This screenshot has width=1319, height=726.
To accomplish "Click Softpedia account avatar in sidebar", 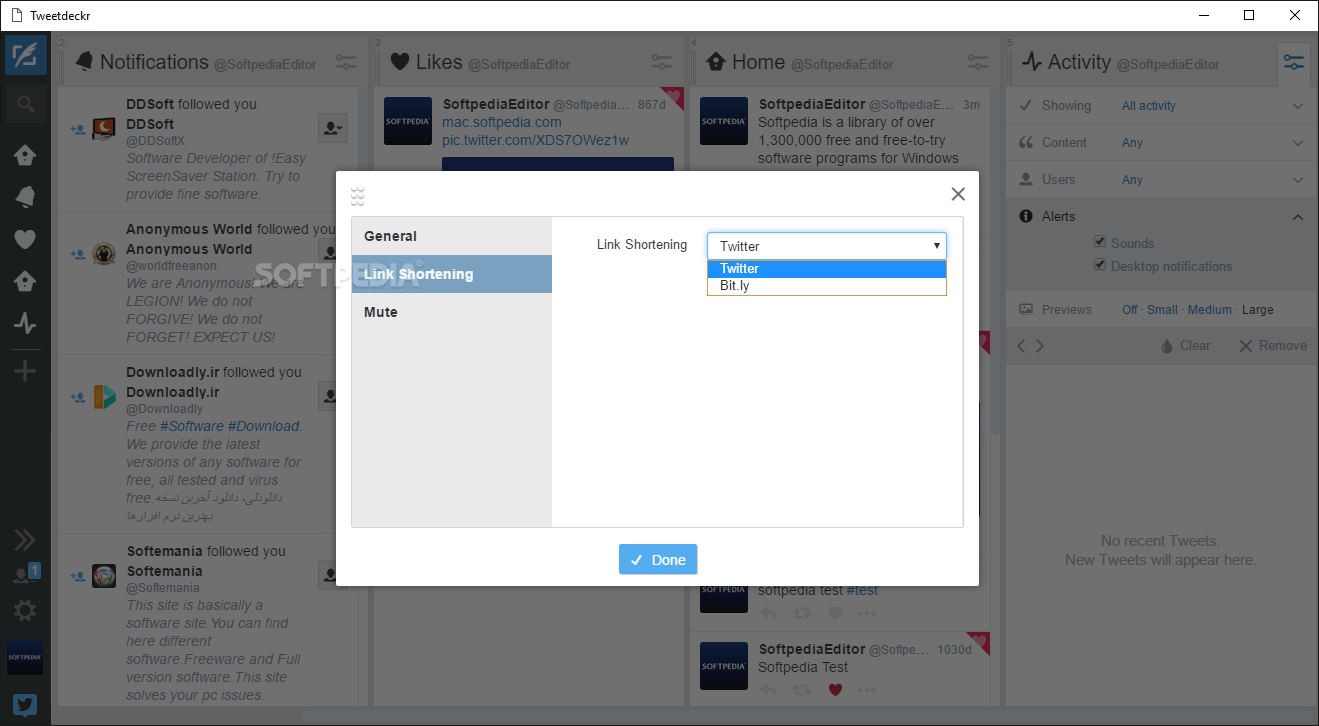I will pyautogui.click(x=25, y=657).
